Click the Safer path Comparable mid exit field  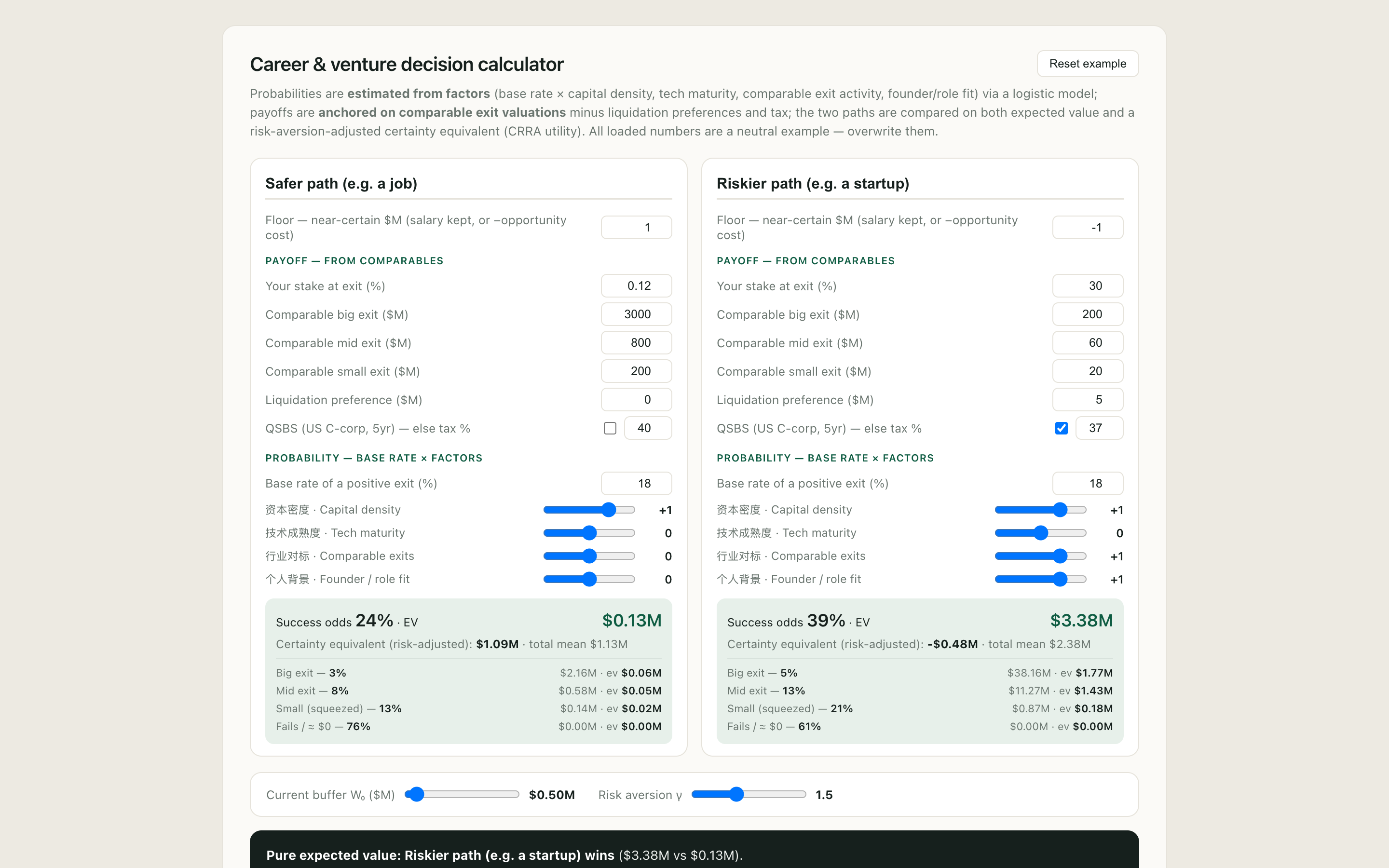[636, 343]
